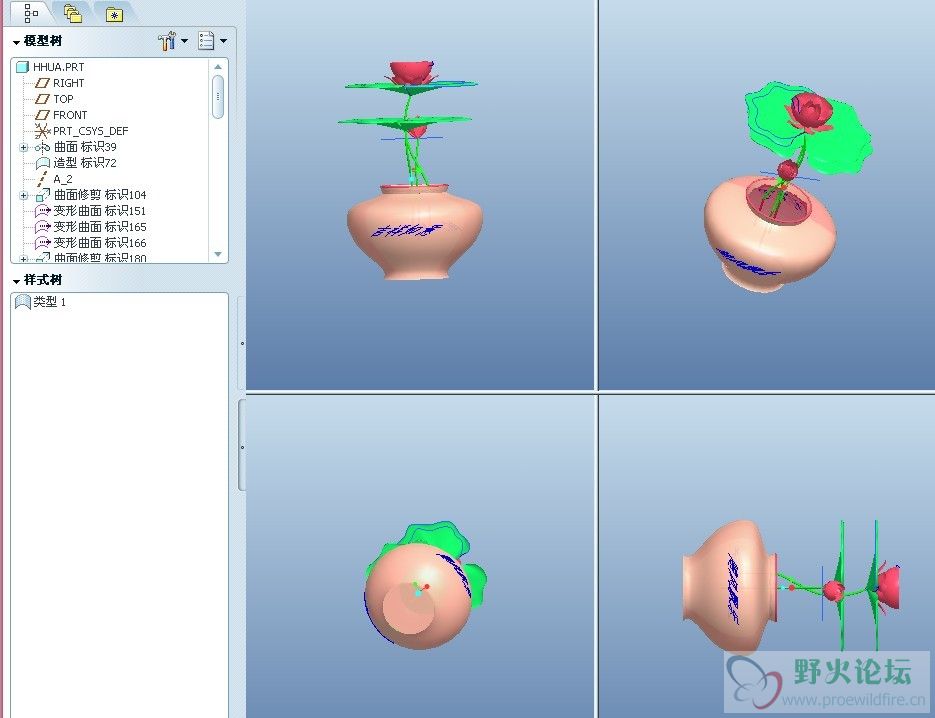
Task: Click the revolve icon of 曲面 标识39
Action: pos(42,147)
